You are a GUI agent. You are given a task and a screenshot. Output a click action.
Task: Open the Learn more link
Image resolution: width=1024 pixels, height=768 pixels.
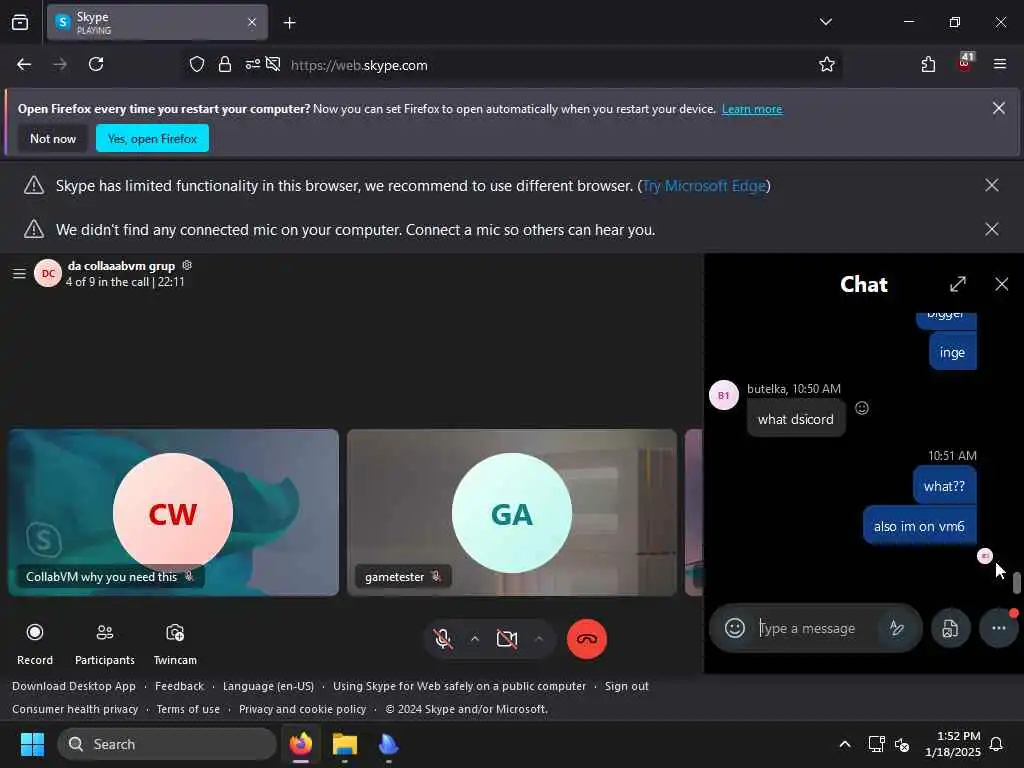[752, 109]
